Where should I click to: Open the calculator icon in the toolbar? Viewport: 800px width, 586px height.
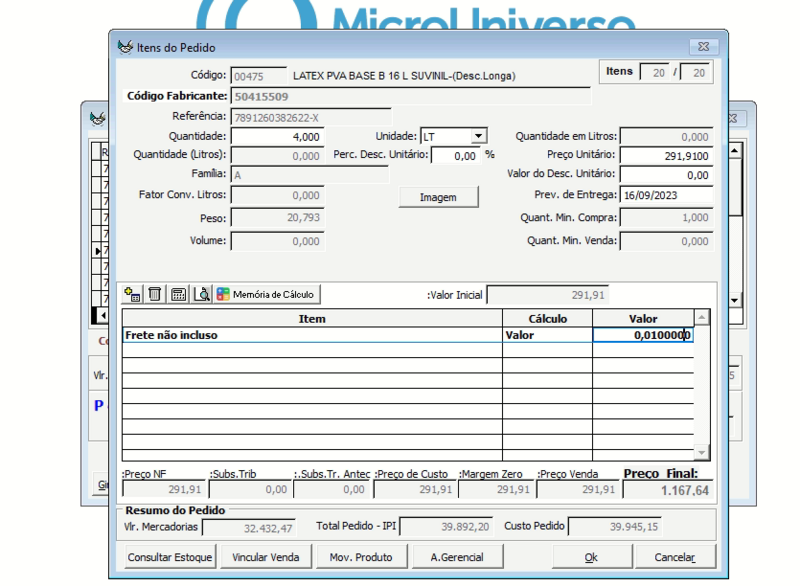tap(178, 294)
